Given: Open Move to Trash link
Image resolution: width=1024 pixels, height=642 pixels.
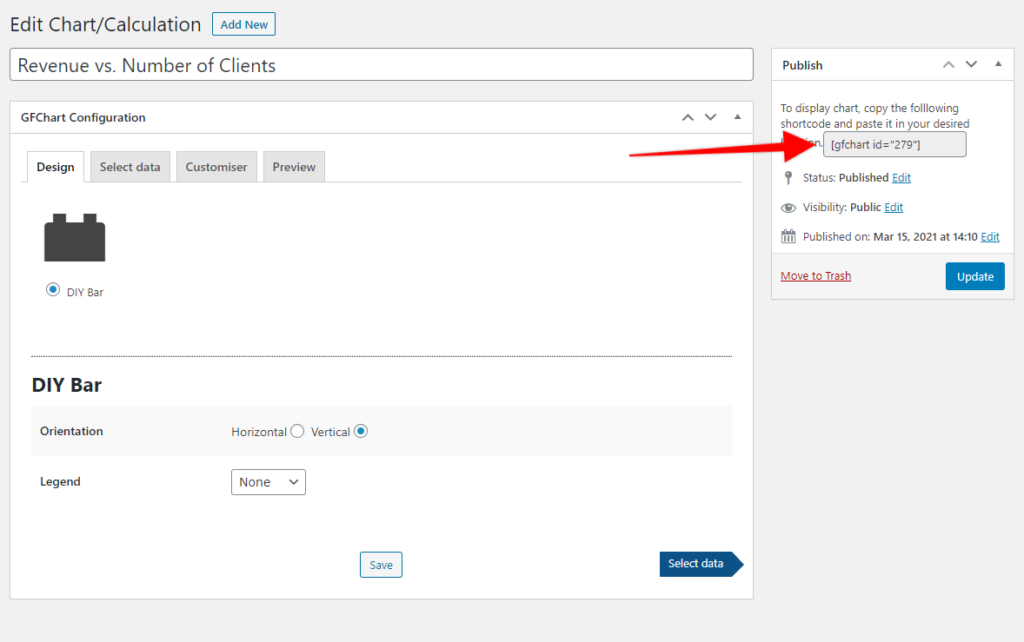Looking at the screenshot, I should [815, 275].
